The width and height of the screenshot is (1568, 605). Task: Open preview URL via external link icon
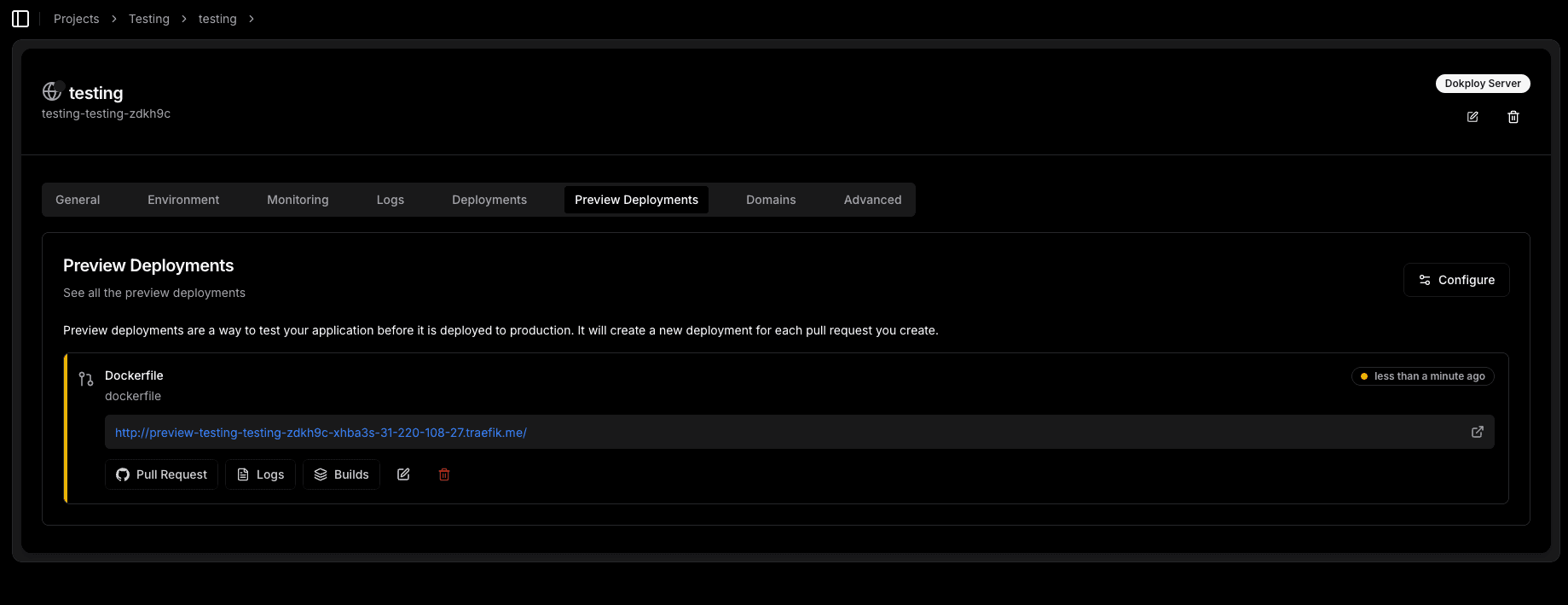tap(1478, 432)
